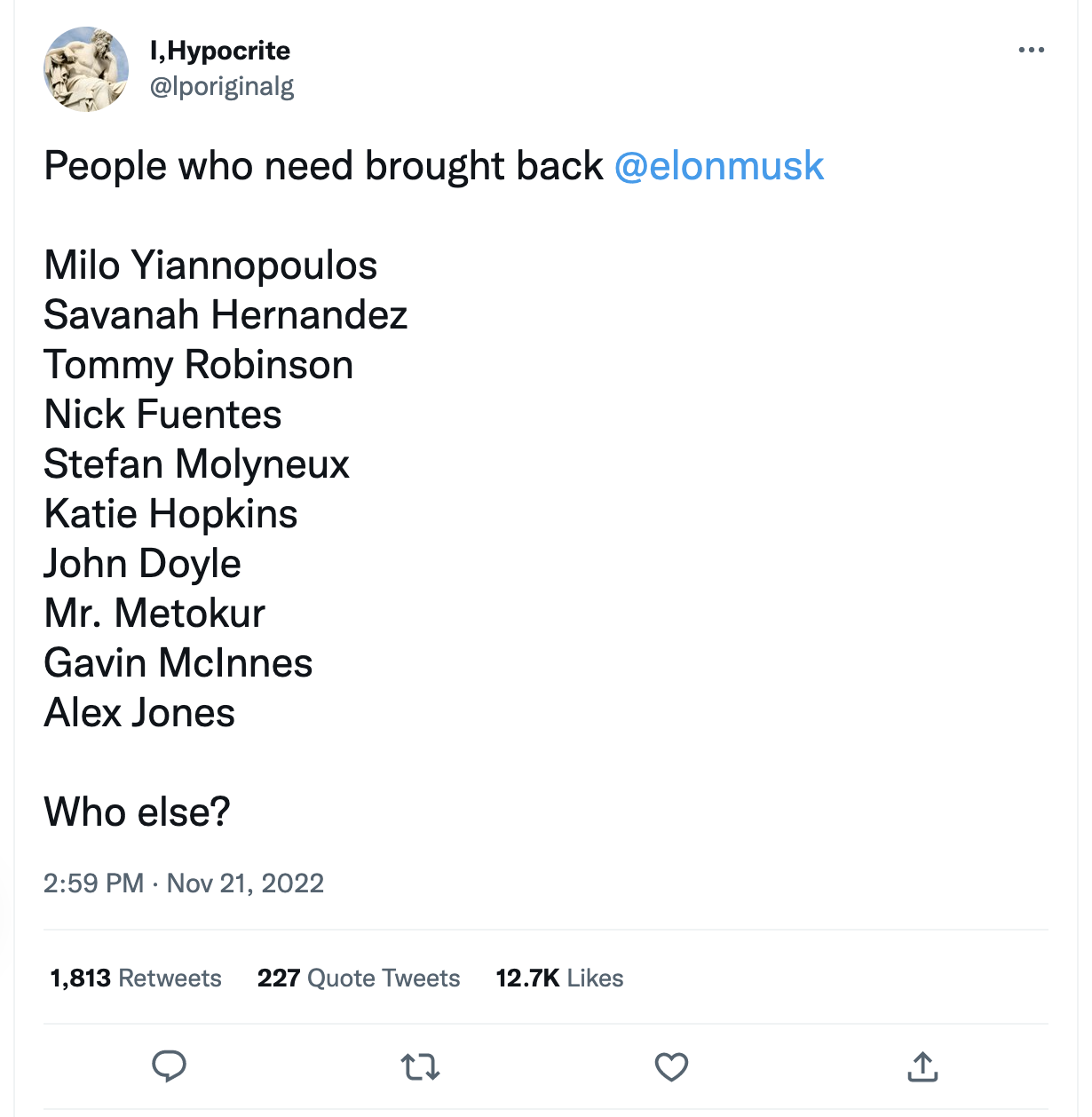
Task: Click the Milo Yiannopoulos text line
Action: click(211, 265)
